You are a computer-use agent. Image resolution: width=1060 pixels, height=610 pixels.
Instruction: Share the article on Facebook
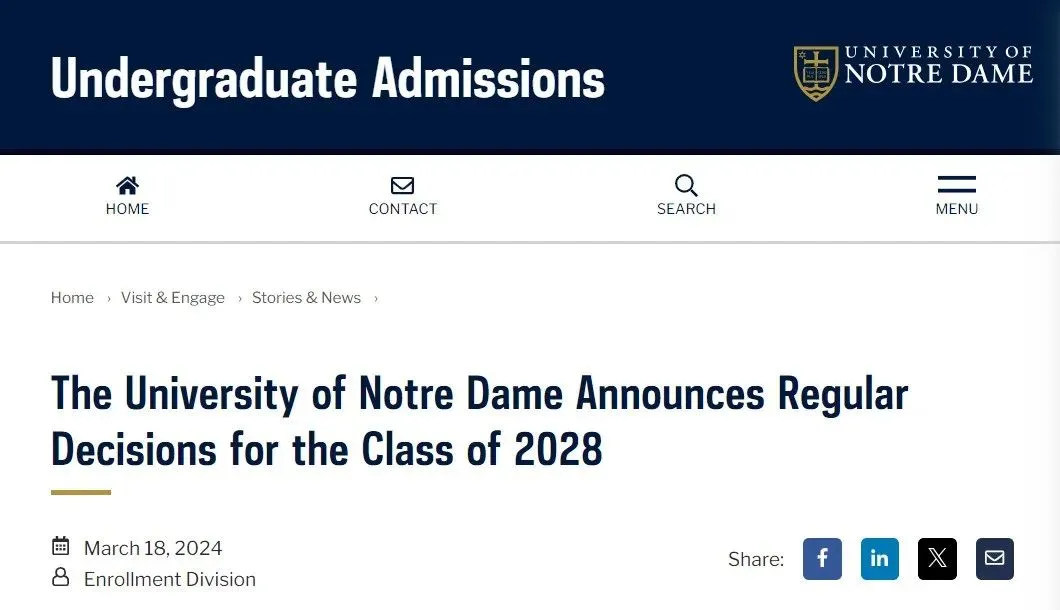coord(822,559)
